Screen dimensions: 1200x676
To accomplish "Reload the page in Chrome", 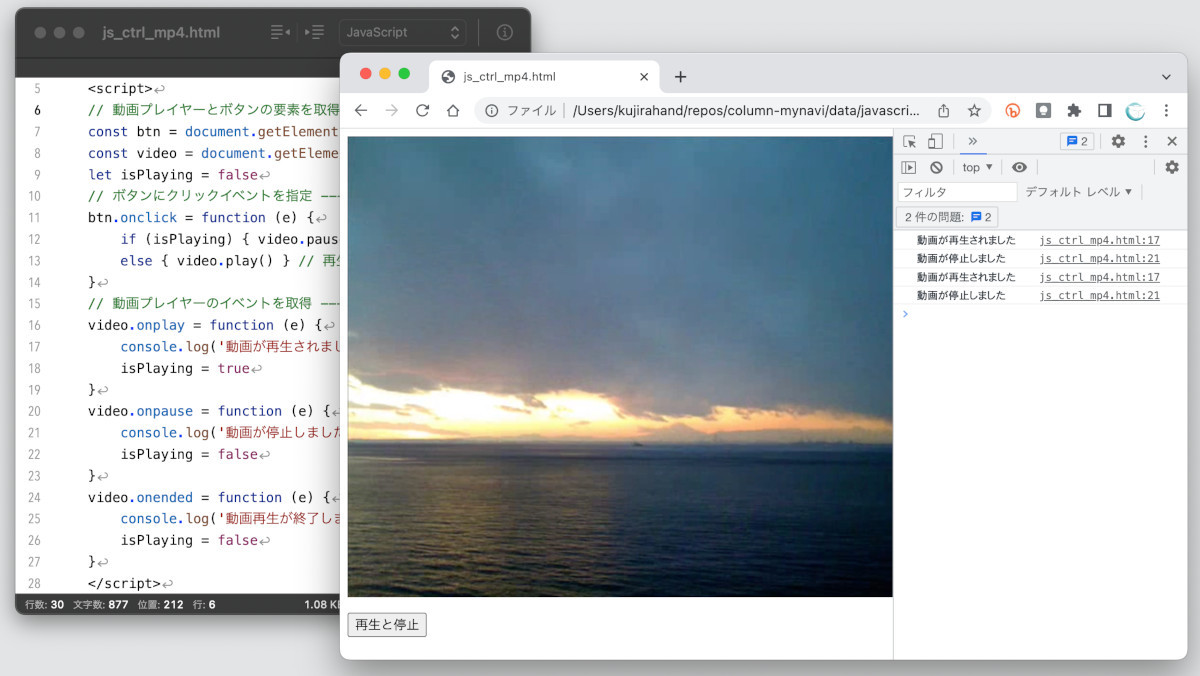I will [422, 111].
